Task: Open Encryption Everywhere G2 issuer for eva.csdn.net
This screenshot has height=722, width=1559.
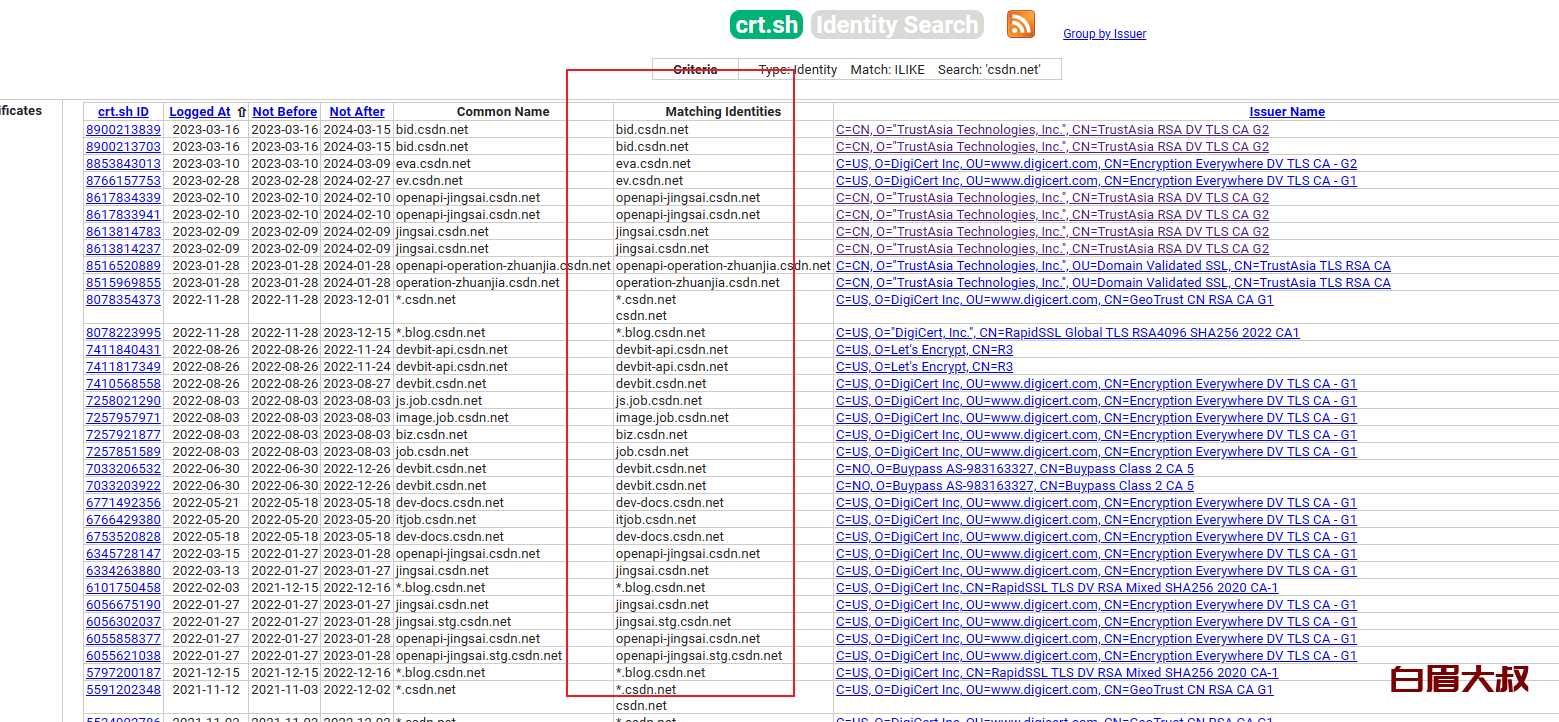Action: (x=1096, y=164)
